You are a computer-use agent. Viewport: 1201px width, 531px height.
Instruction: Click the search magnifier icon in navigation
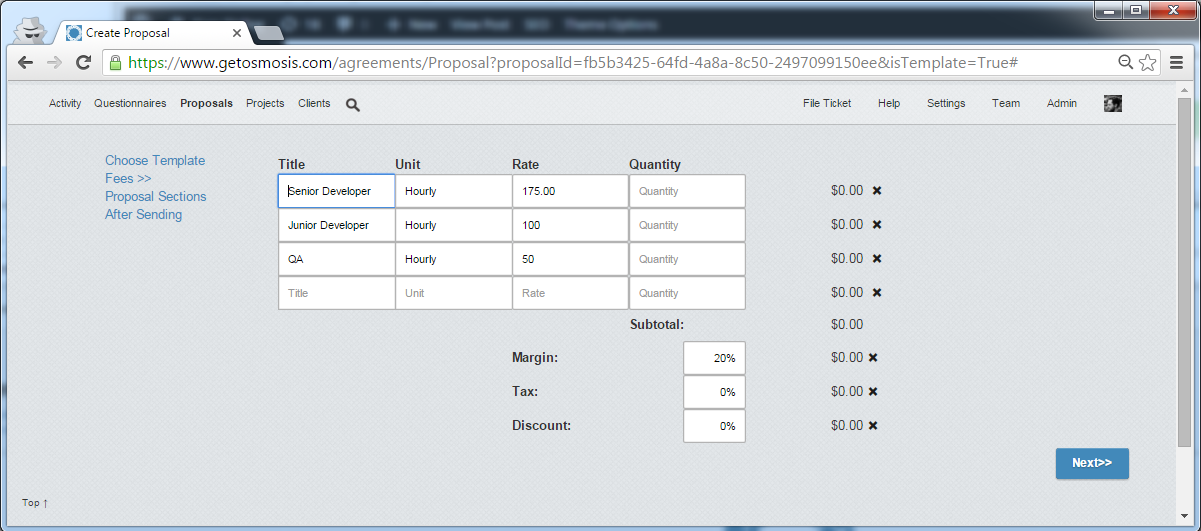coord(352,104)
